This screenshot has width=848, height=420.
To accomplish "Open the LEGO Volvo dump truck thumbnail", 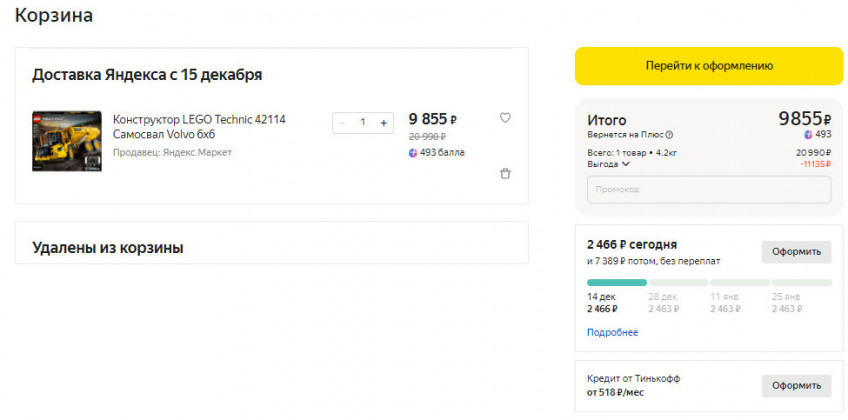I will click(66, 139).
